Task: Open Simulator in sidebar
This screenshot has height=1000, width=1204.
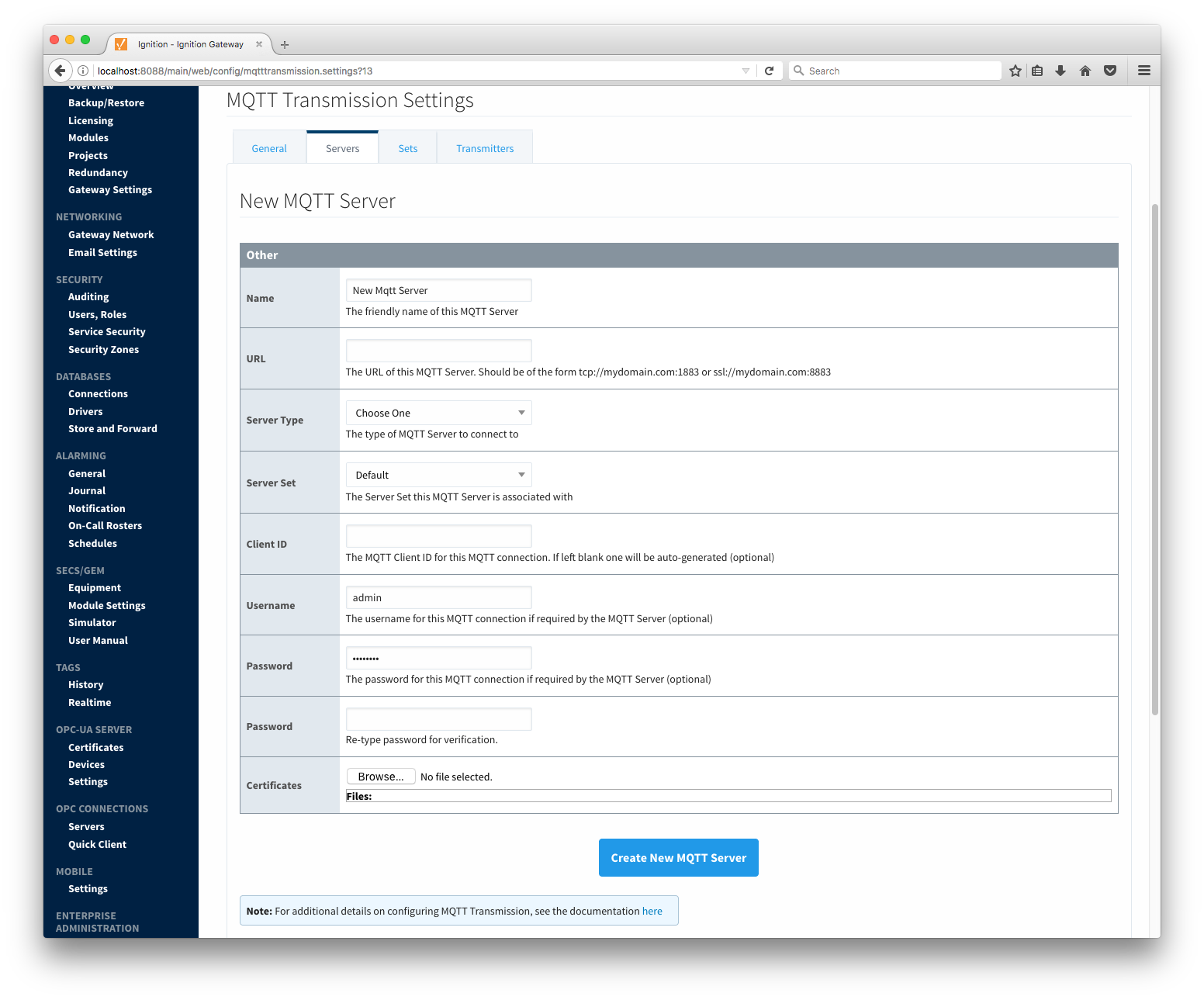Action: (92, 622)
